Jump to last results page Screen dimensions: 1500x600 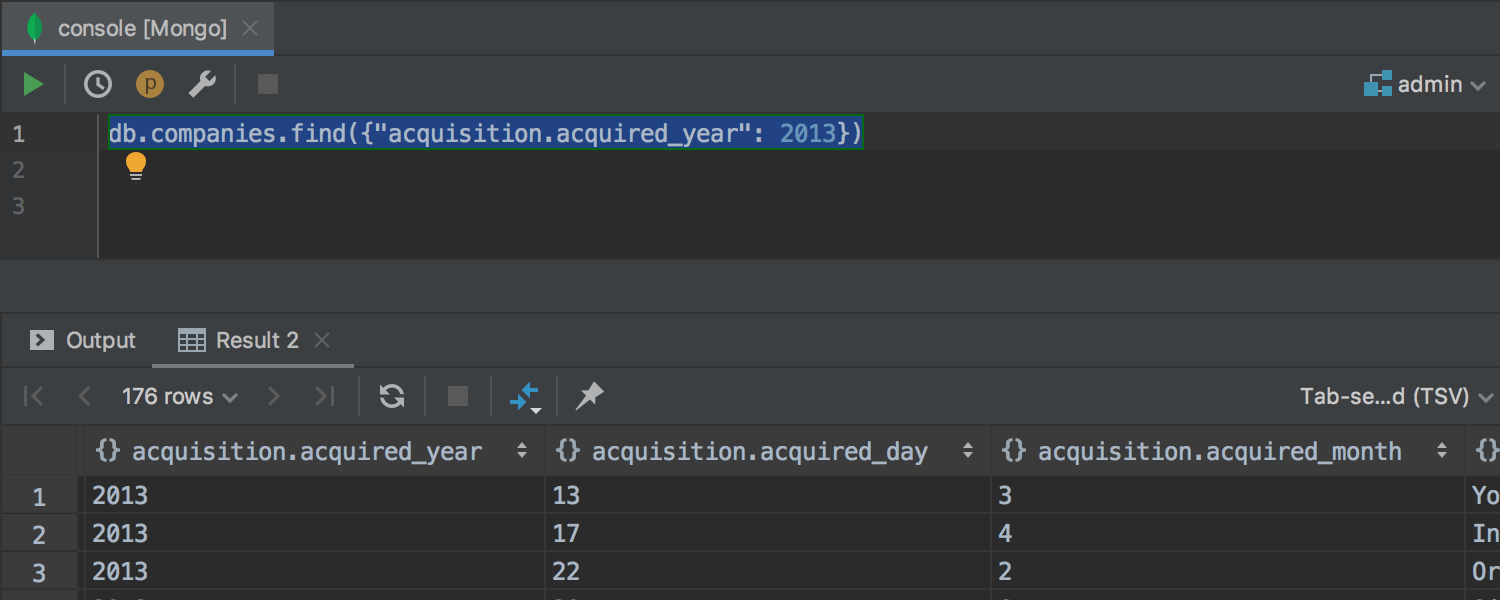(324, 397)
